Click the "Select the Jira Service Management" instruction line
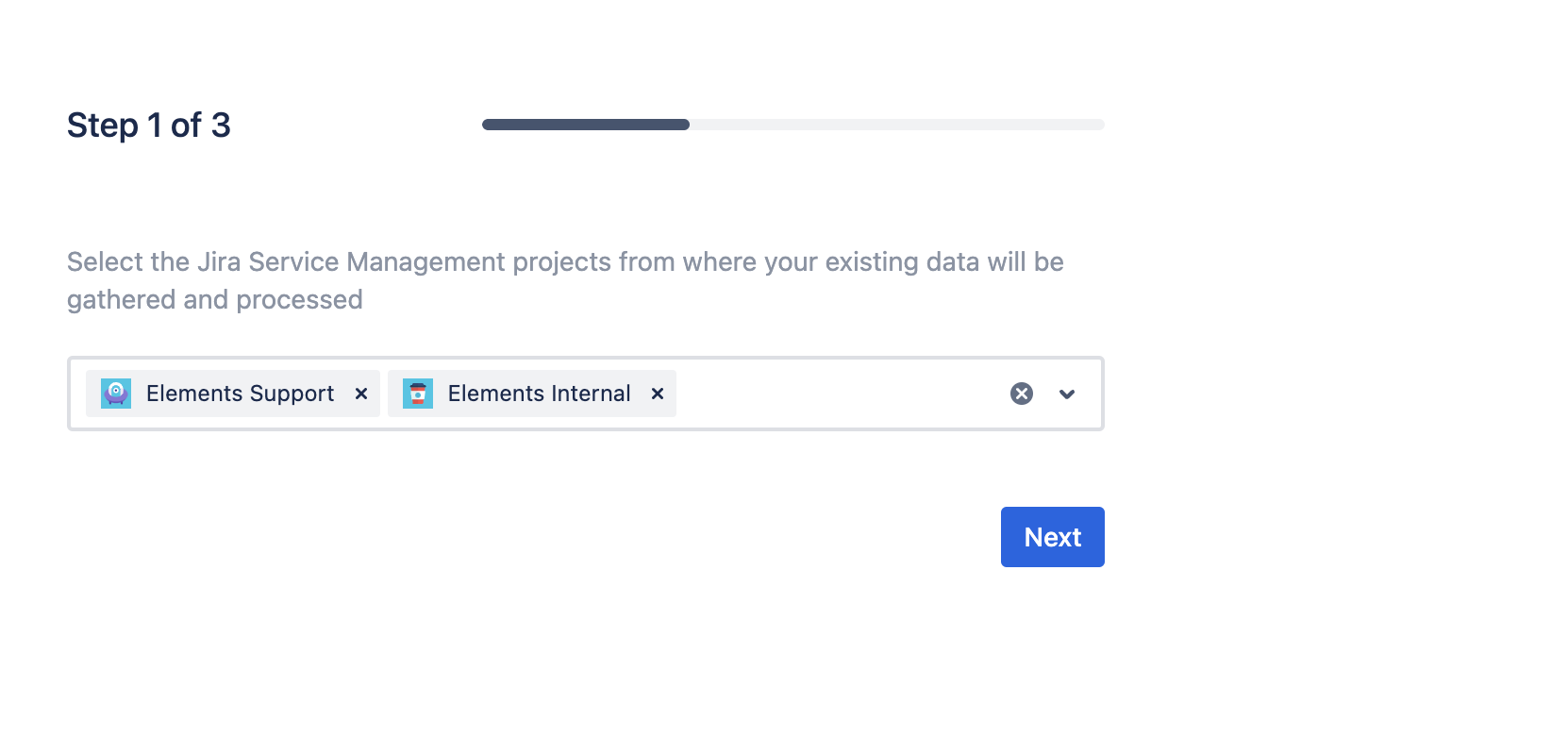The height and width of the screenshot is (738, 1568). [x=565, y=261]
